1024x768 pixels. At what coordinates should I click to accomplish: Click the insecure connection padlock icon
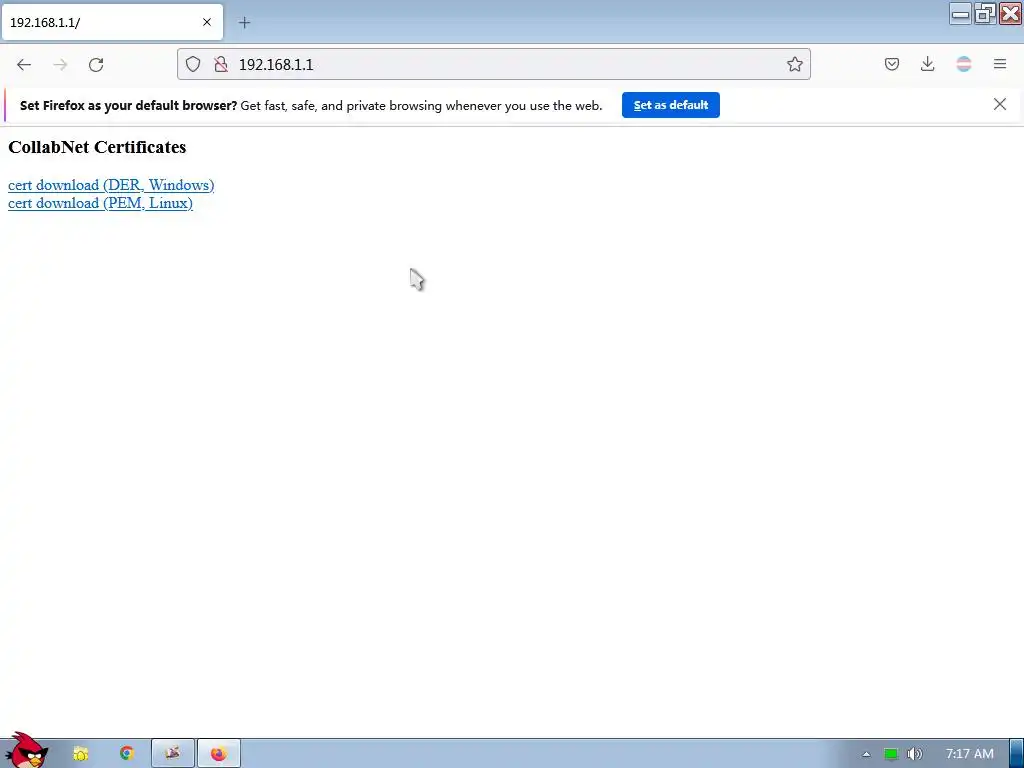(x=221, y=64)
